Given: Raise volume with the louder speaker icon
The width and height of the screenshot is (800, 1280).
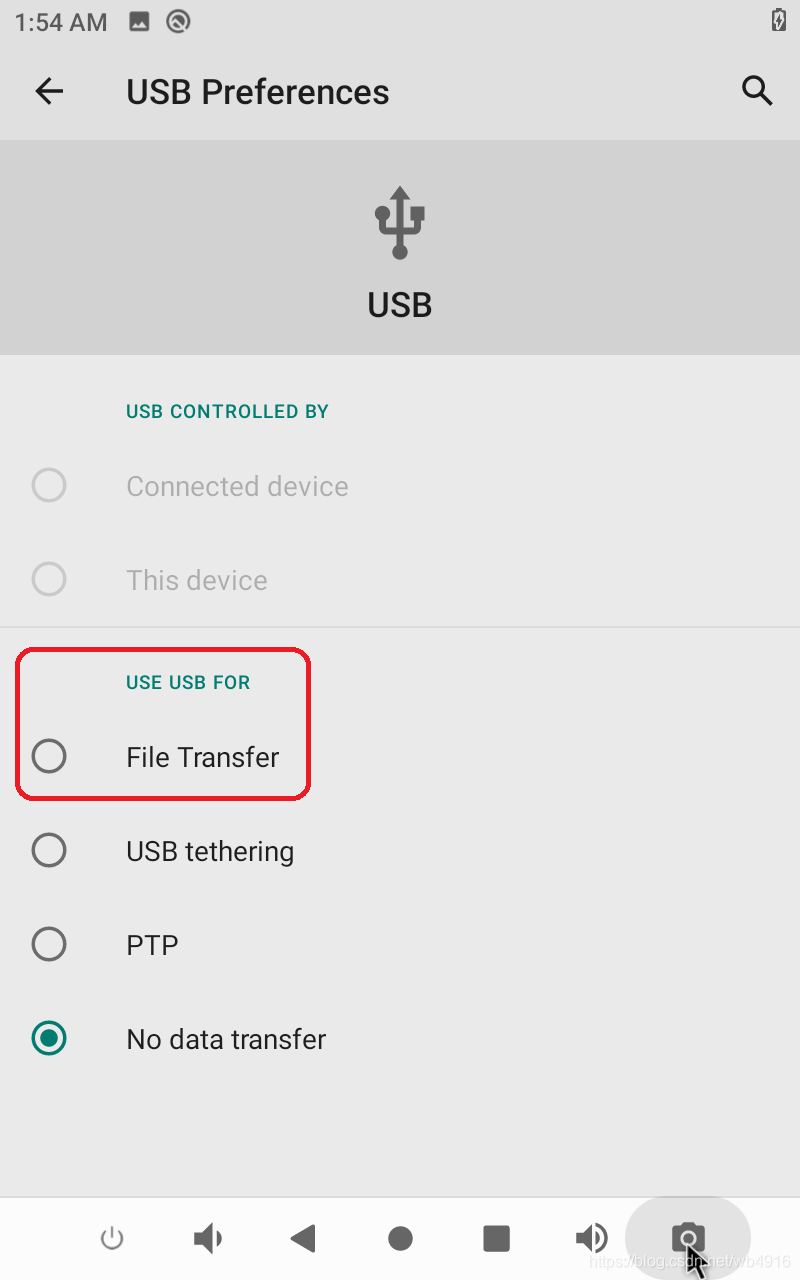Looking at the screenshot, I should point(592,1239).
